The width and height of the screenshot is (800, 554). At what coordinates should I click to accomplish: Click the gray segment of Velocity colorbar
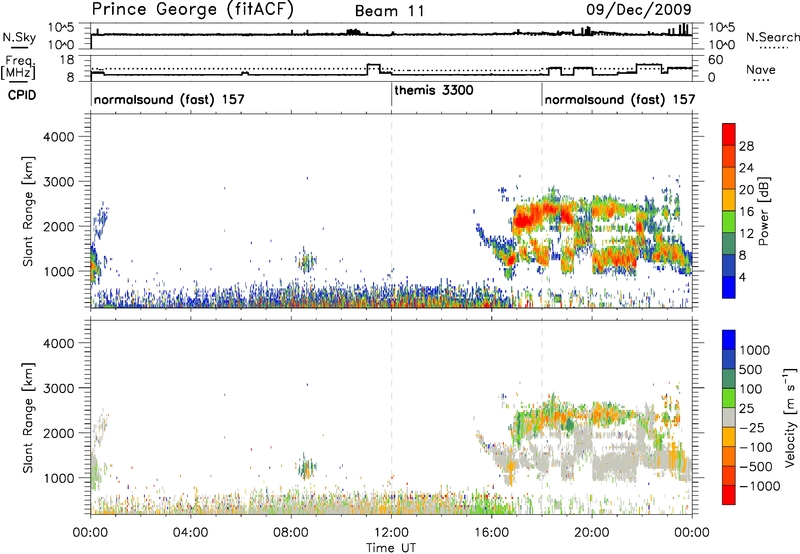pos(729,418)
